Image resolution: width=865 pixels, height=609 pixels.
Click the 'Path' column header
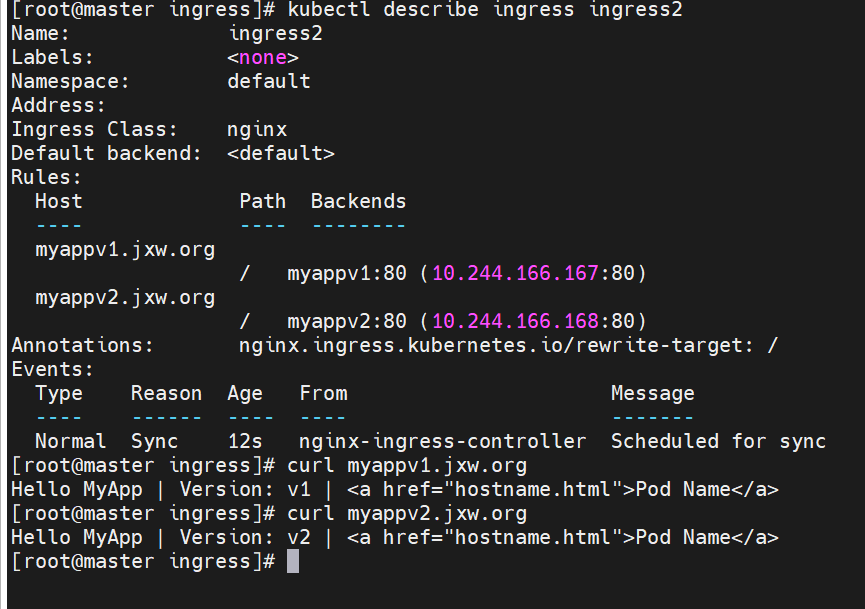pyautogui.click(x=263, y=201)
